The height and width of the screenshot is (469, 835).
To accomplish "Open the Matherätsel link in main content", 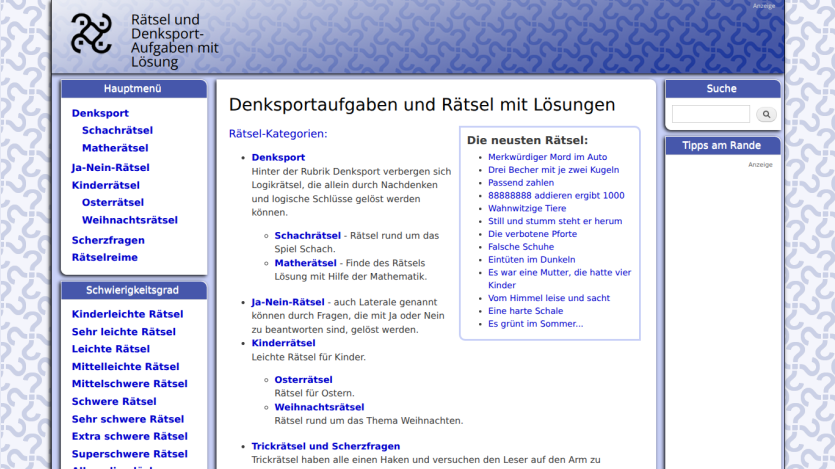I will pos(305,263).
